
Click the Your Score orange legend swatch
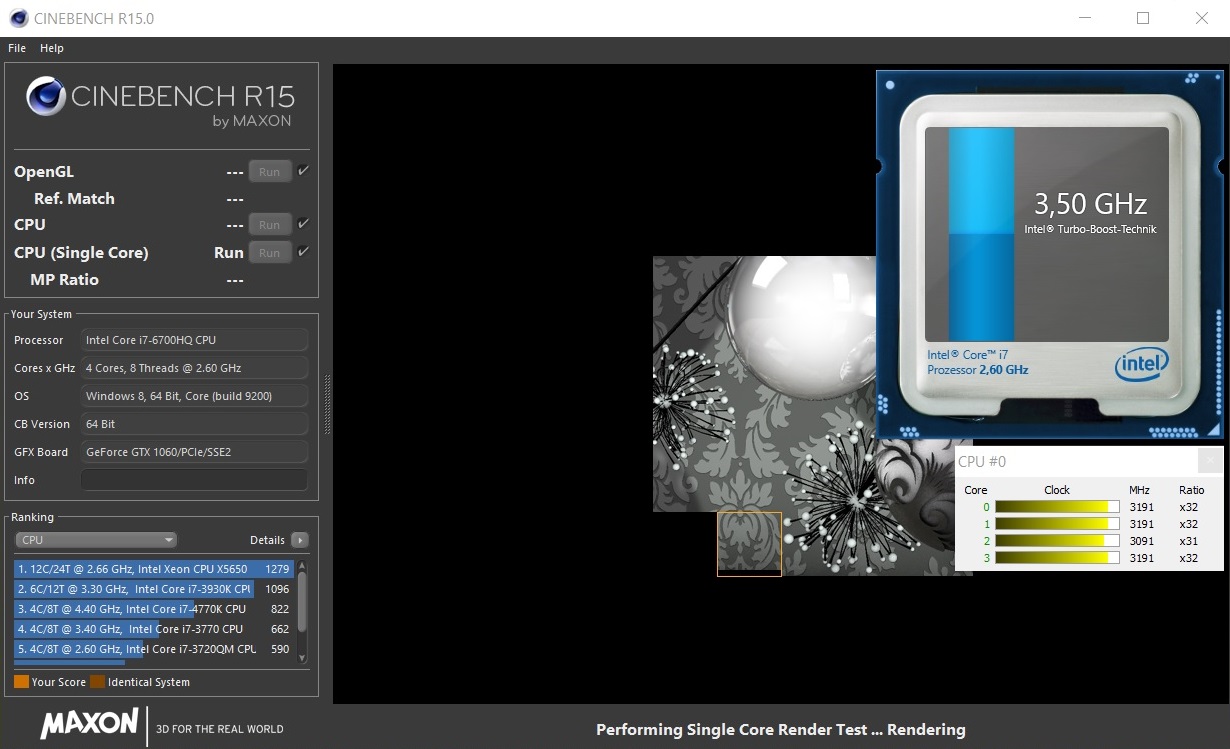[21, 682]
